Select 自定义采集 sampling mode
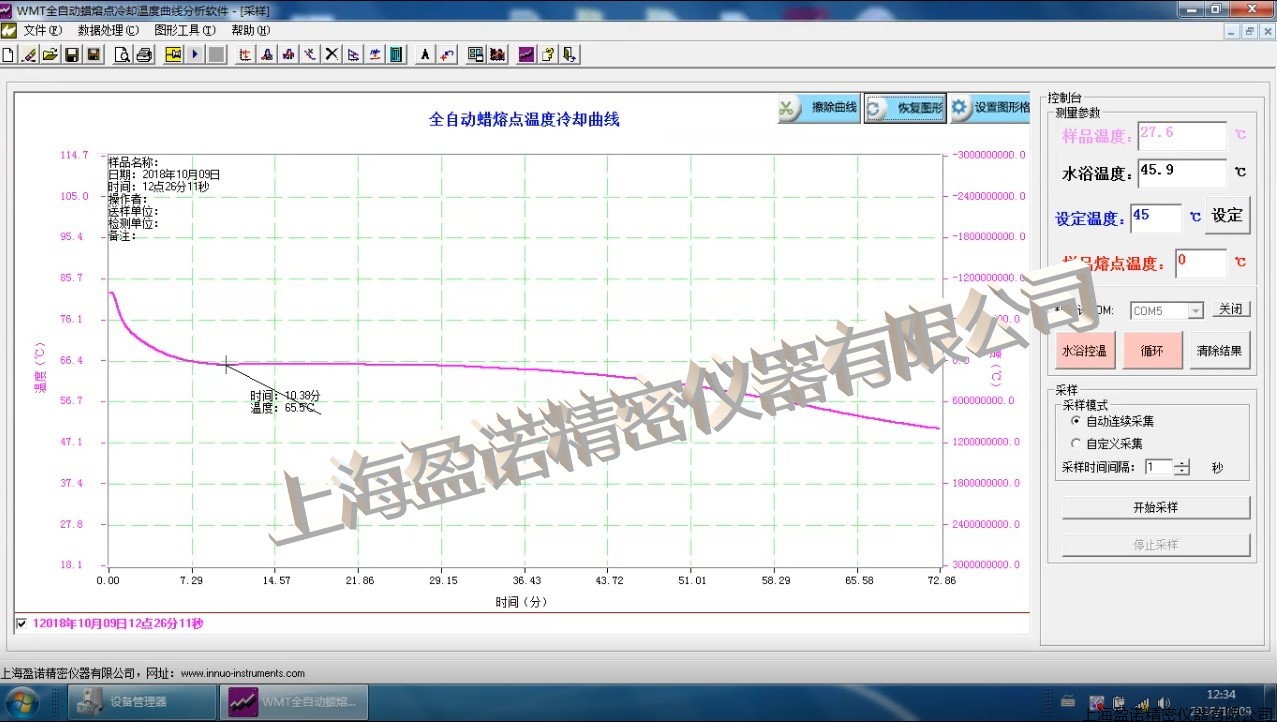 click(x=1076, y=444)
